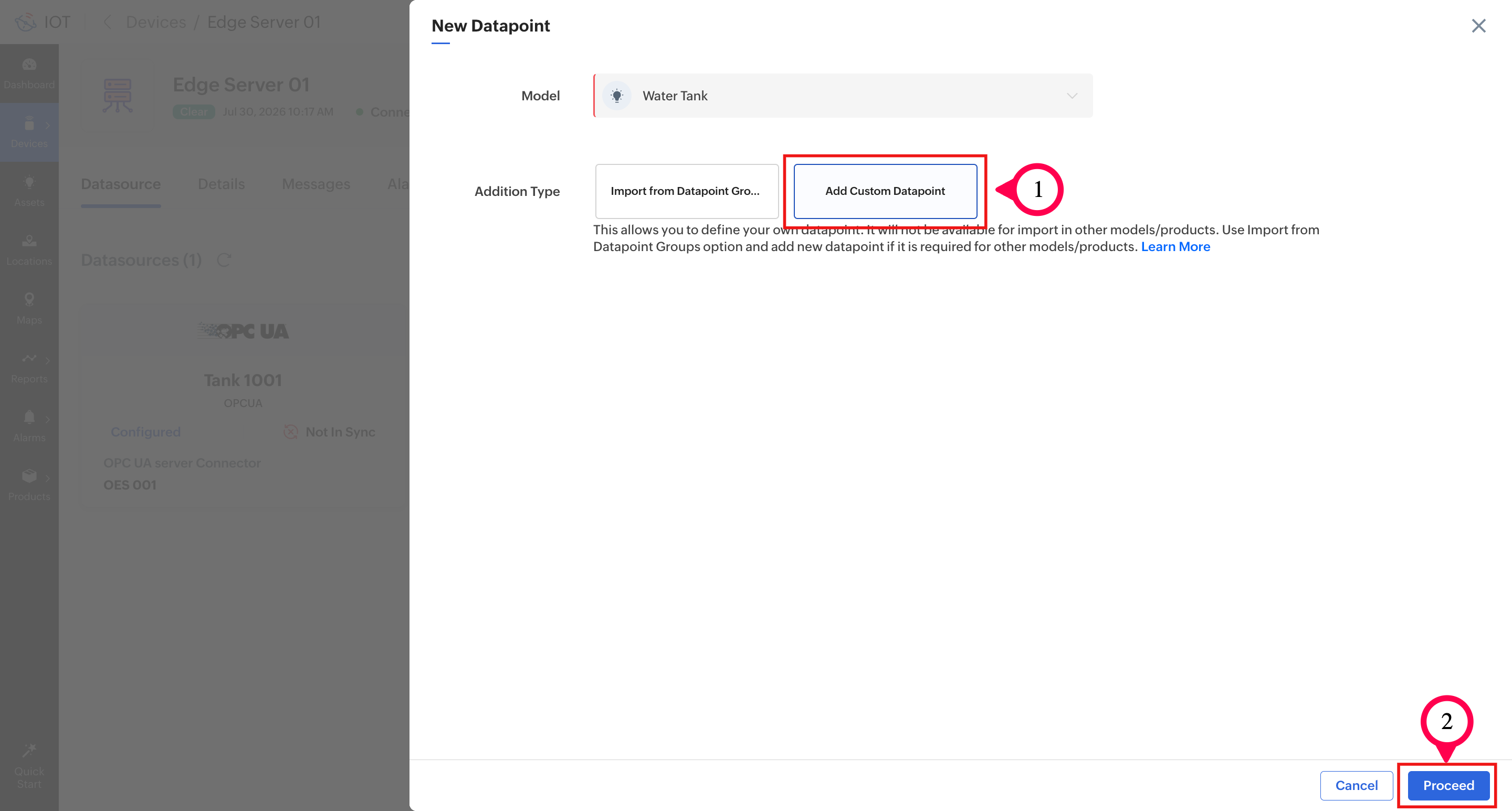Viewport: 1512px width, 811px height.
Task: Open the Learn More link
Action: (1175, 247)
